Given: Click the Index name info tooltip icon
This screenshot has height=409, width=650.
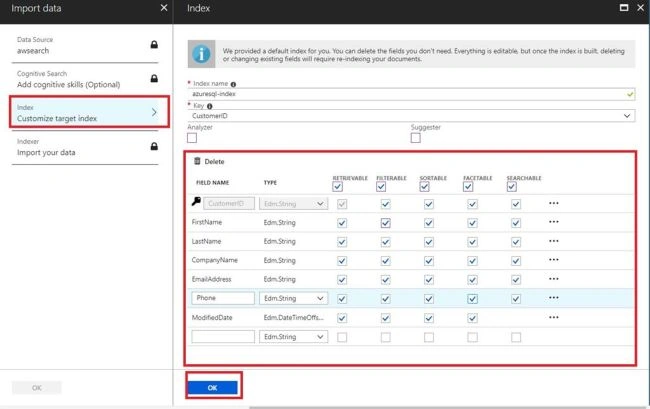Looking at the screenshot, I should click(233, 84).
